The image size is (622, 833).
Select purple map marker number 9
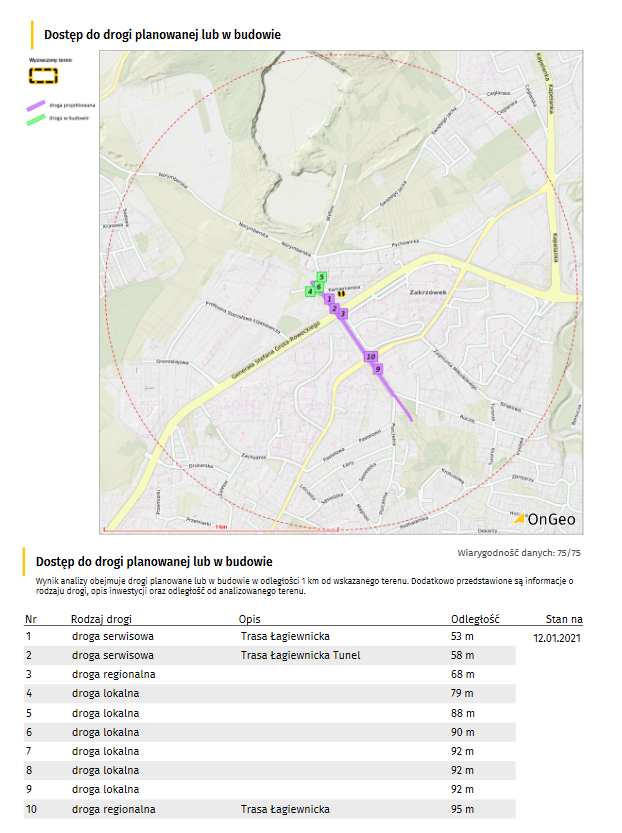pyautogui.click(x=377, y=370)
